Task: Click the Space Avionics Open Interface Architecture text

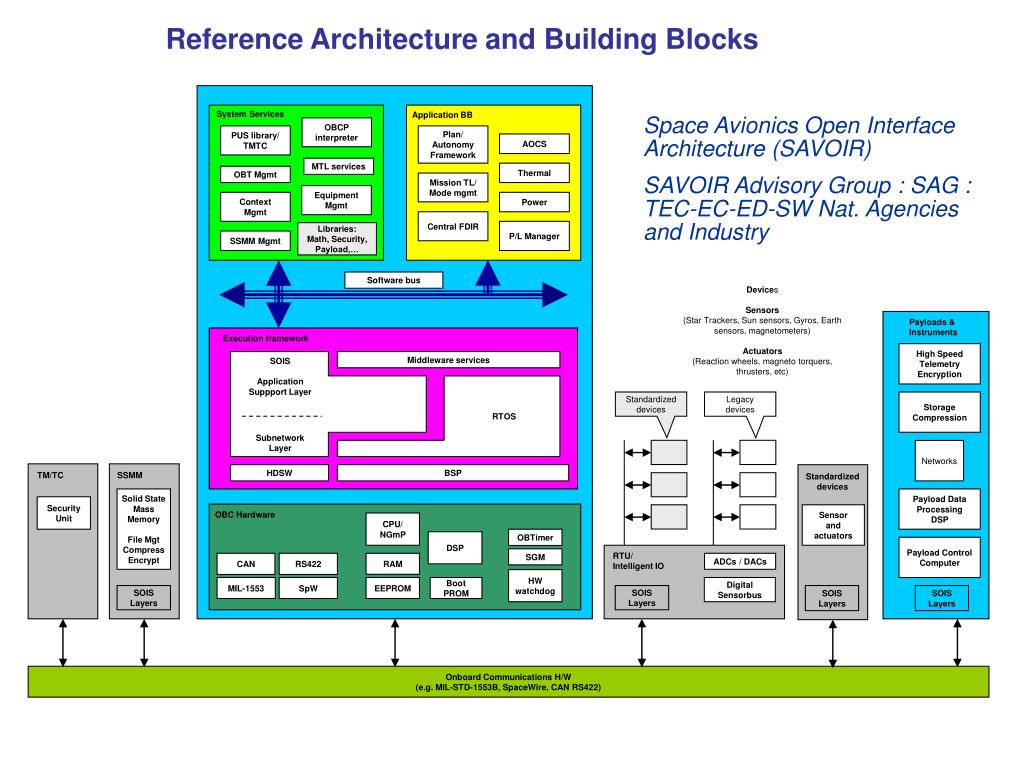Action: [x=799, y=136]
